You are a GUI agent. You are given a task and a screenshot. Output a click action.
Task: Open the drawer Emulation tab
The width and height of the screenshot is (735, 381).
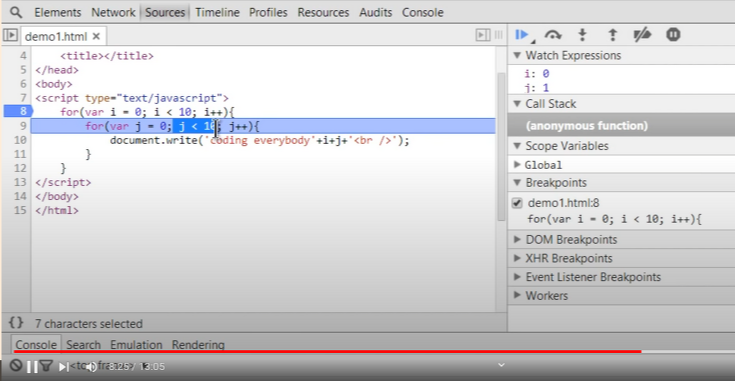[136, 344]
